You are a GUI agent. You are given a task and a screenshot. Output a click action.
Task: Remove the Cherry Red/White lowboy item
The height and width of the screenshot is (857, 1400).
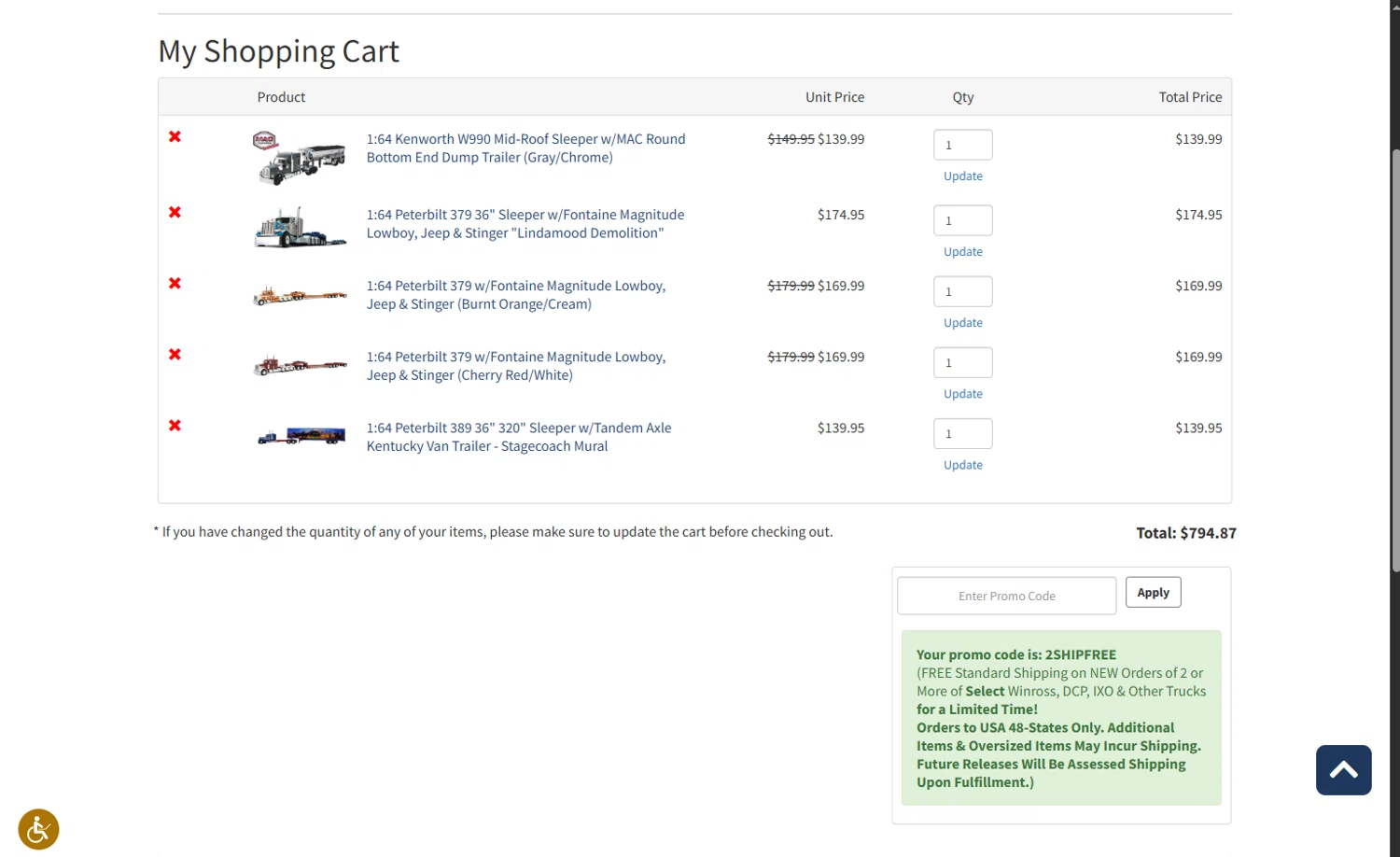tap(175, 354)
